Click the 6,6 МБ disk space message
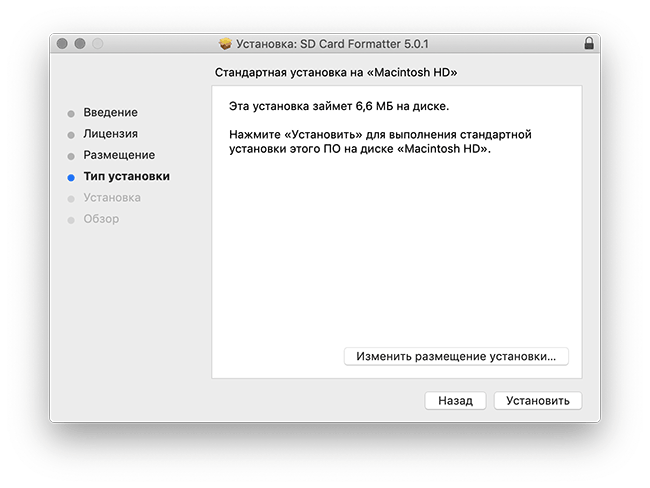 pos(339,107)
